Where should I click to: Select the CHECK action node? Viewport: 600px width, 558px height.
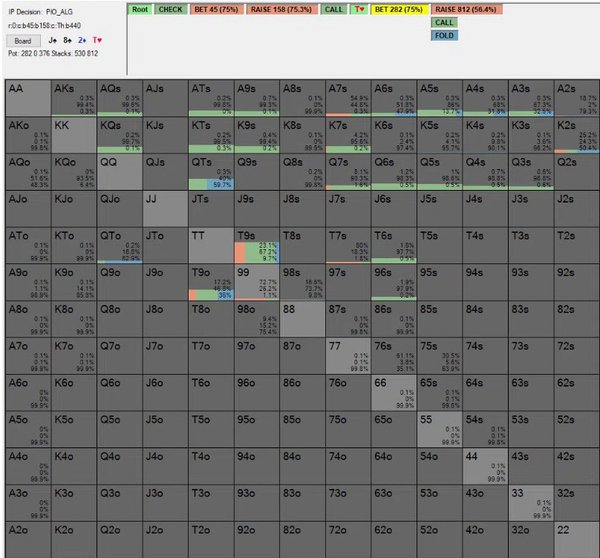click(x=170, y=8)
